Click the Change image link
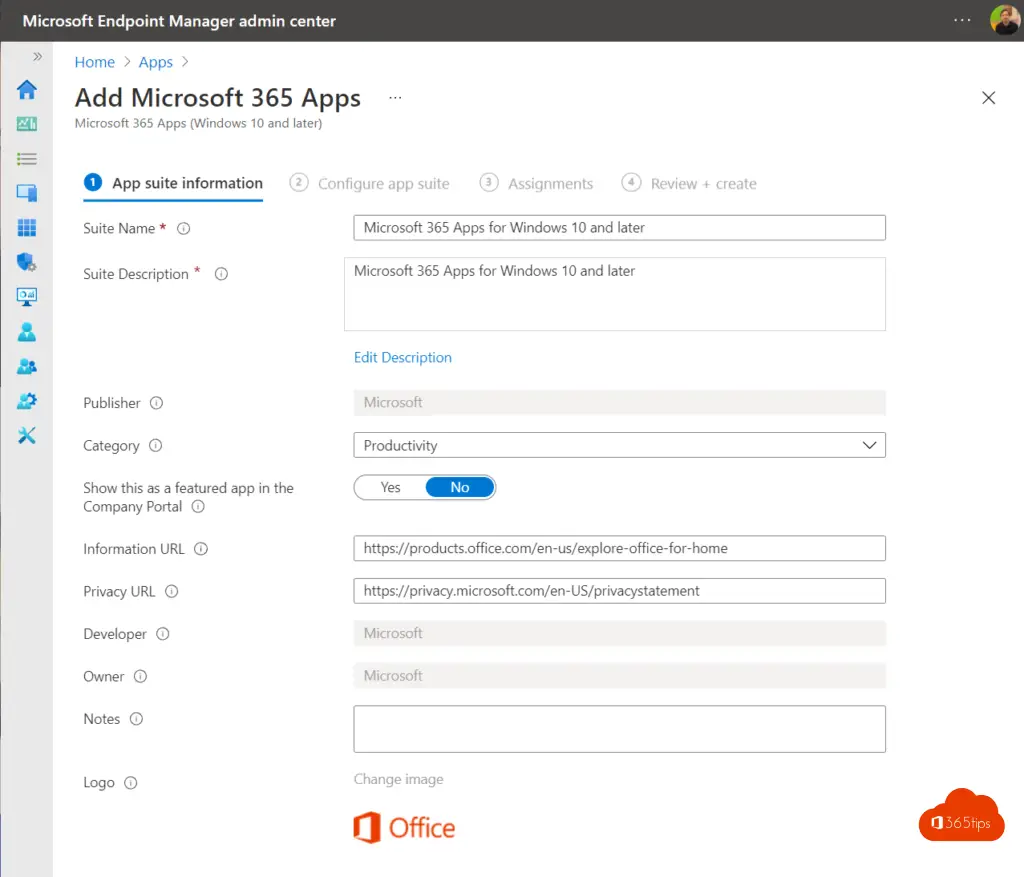The width and height of the screenshot is (1024, 877). click(x=398, y=779)
